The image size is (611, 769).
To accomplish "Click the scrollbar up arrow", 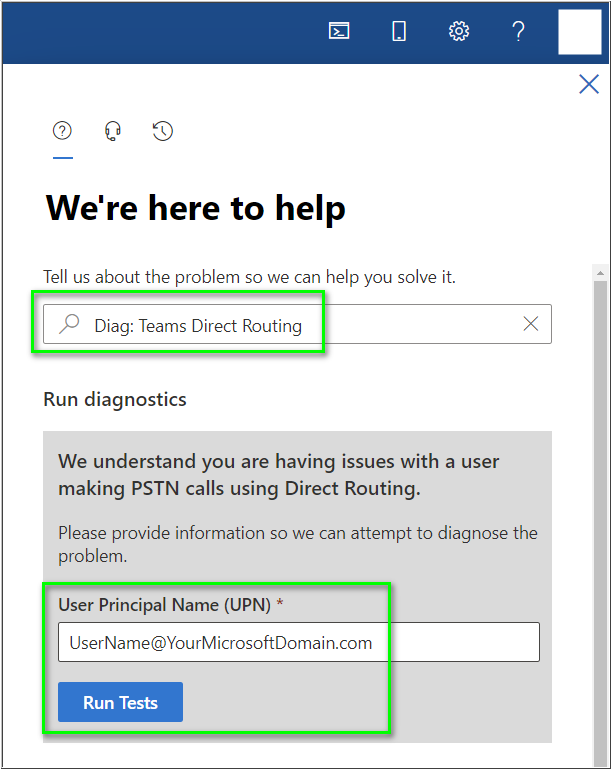I will click(600, 273).
